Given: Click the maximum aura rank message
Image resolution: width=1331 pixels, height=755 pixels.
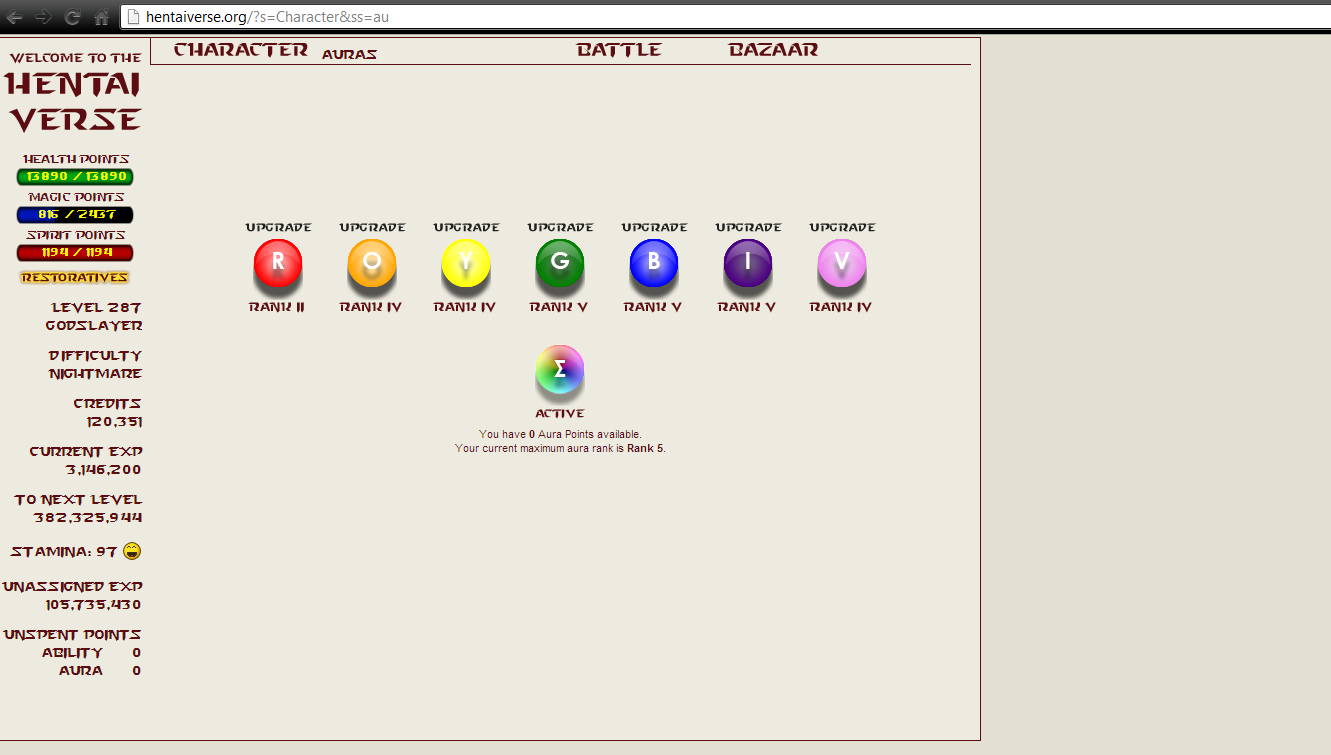Looking at the screenshot, I should point(560,448).
